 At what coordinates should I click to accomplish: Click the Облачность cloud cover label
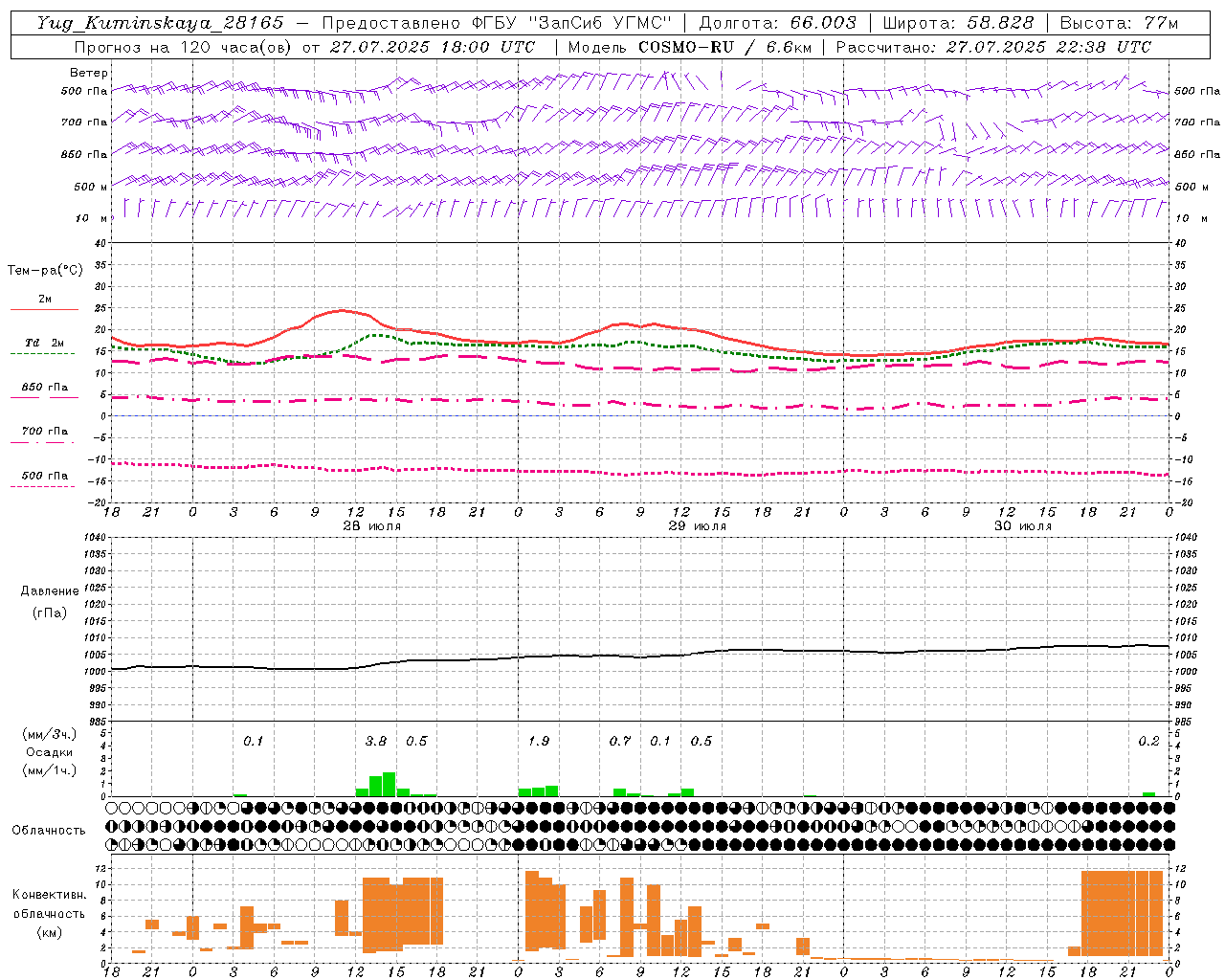[49, 830]
